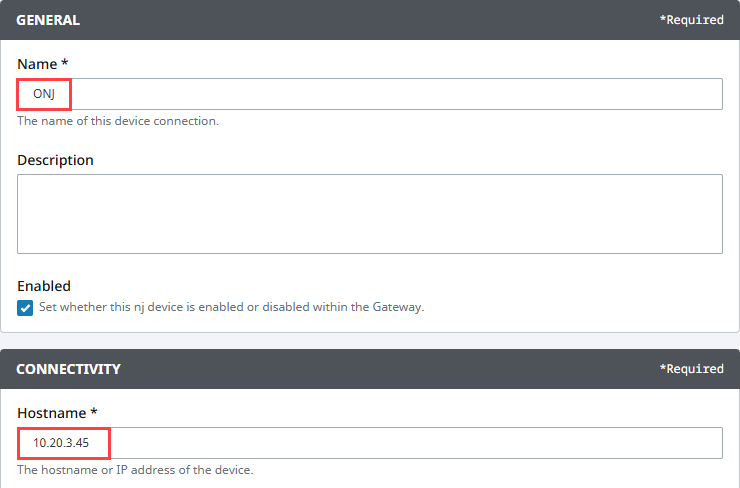This screenshot has height=488, width=740.
Task: Click 'The name of this device connection' hint
Action: click(118, 121)
